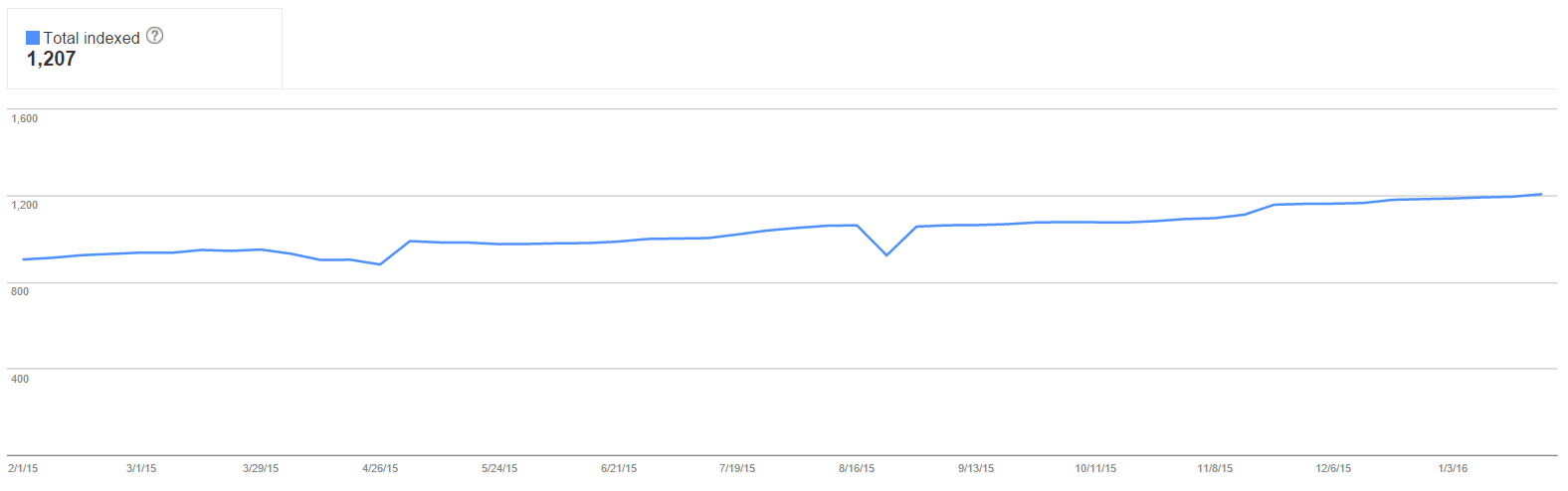The image size is (1568, 491).
Task: Pick the 9/13/15 date label
Action: [x=976, y=468]
